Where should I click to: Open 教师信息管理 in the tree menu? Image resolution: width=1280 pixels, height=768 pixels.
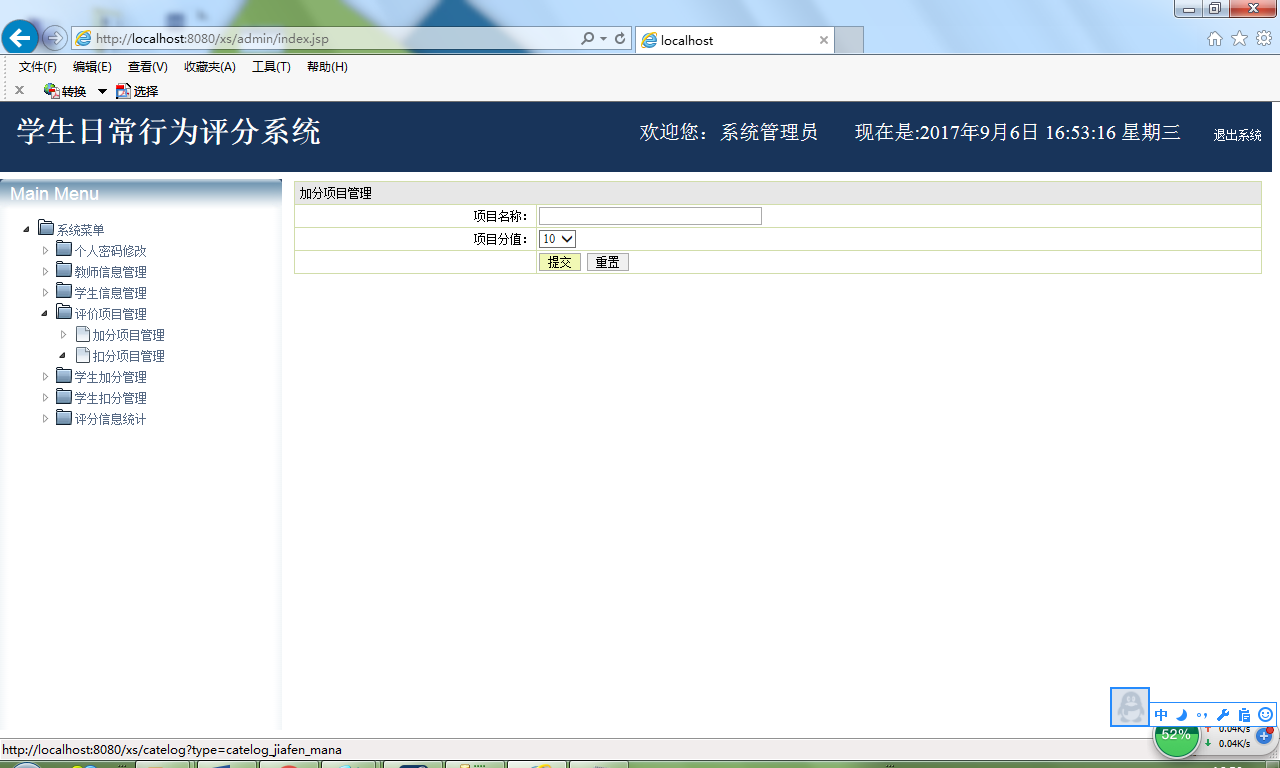[x=111, y=272]
